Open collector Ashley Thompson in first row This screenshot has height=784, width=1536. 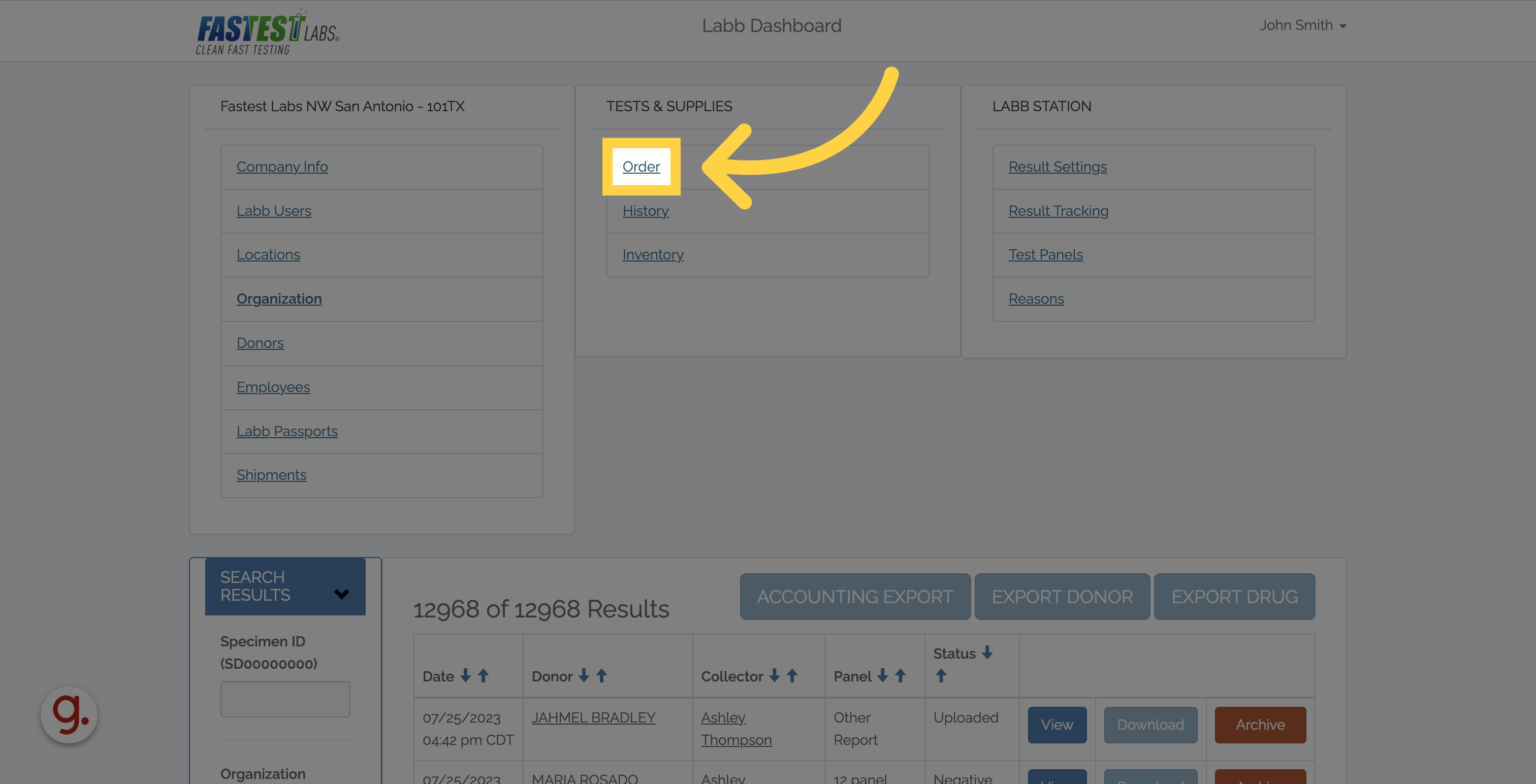point(736,729)
